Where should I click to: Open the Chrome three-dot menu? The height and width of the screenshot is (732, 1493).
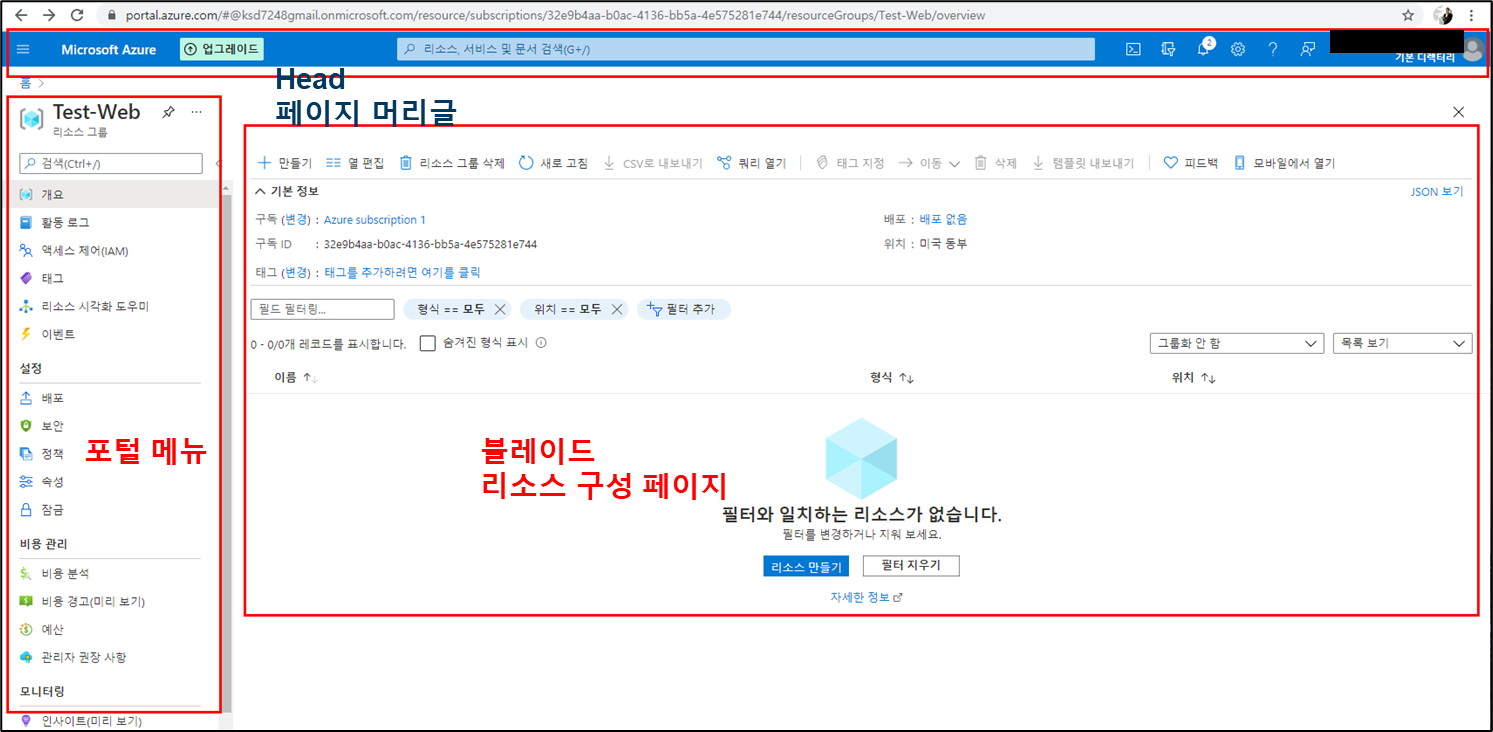(x=1471, y=15)
